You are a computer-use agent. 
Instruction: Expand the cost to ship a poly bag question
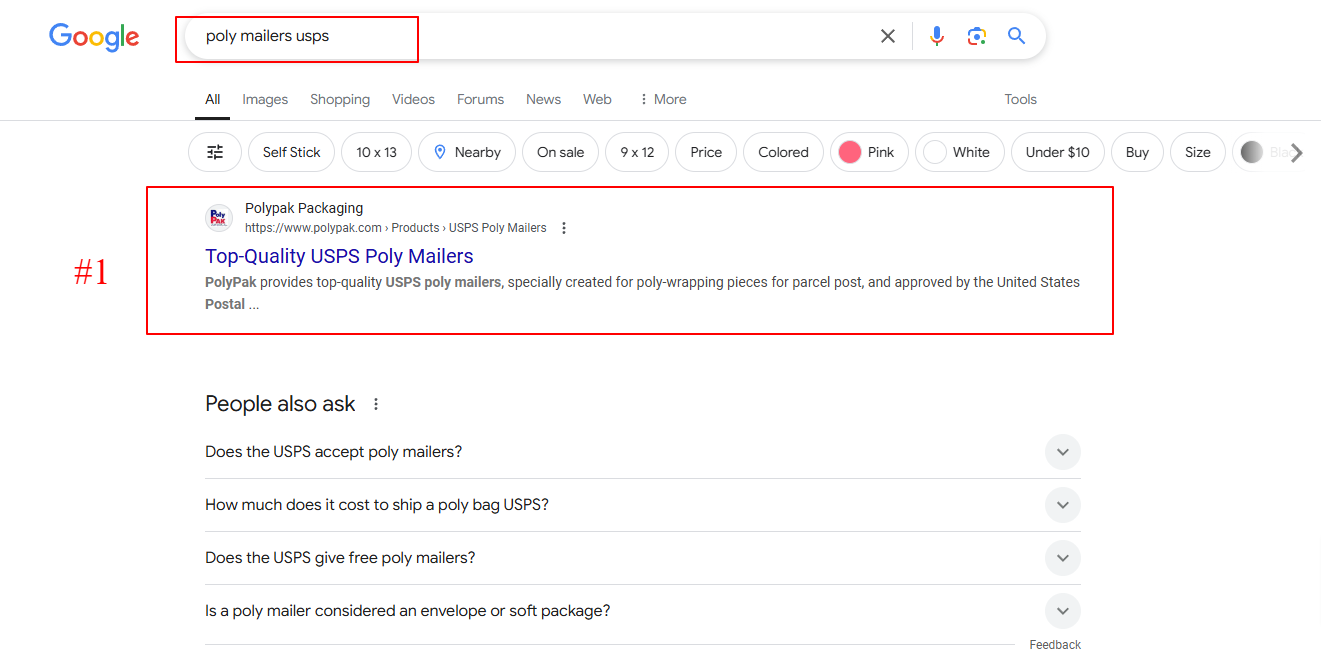[x=643, y=505]
